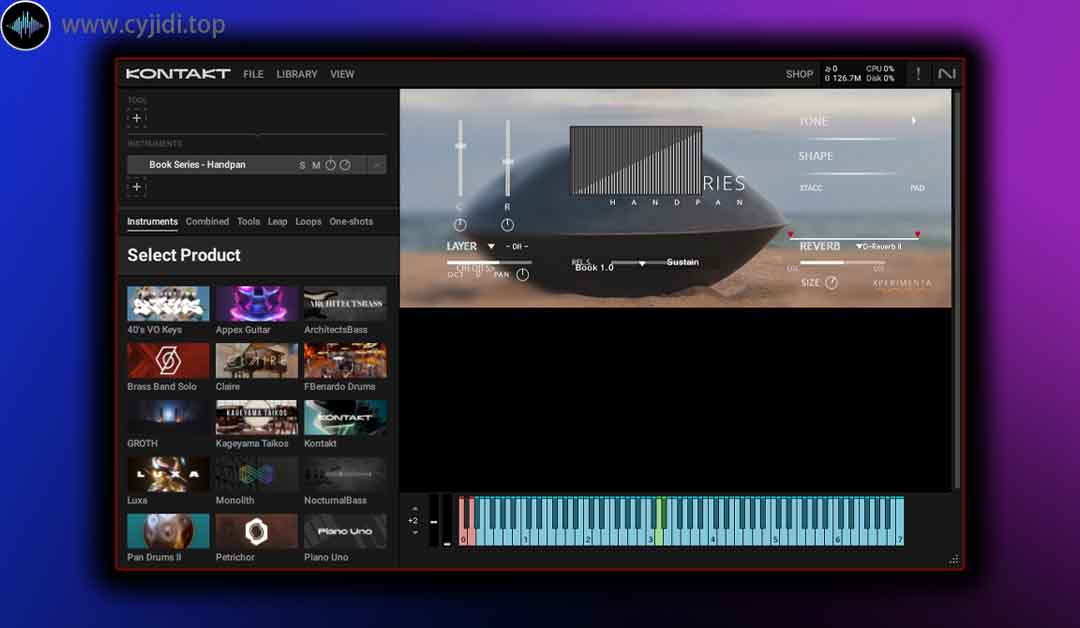Viewport: 1080px width, 628px height.
Task: Open the reverb type dropdown
Action: [859, 246]
